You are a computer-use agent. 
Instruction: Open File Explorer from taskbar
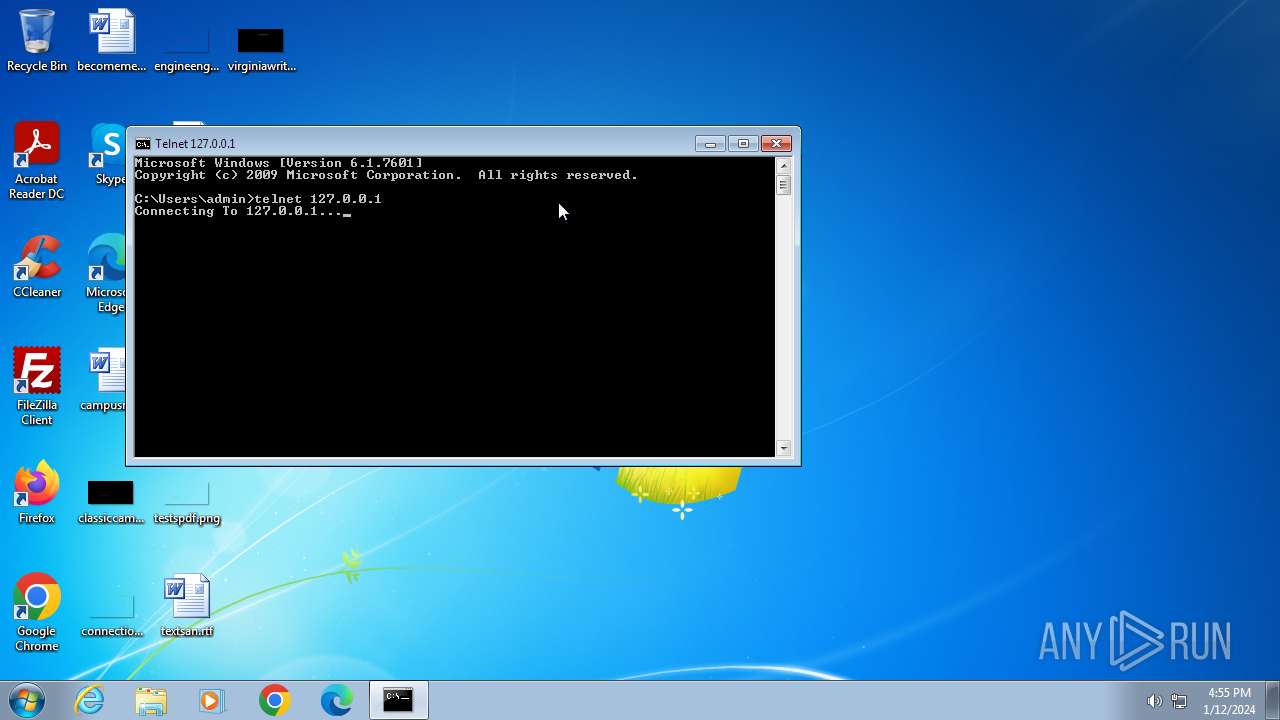pyautogui.click(x=151, y=700)
